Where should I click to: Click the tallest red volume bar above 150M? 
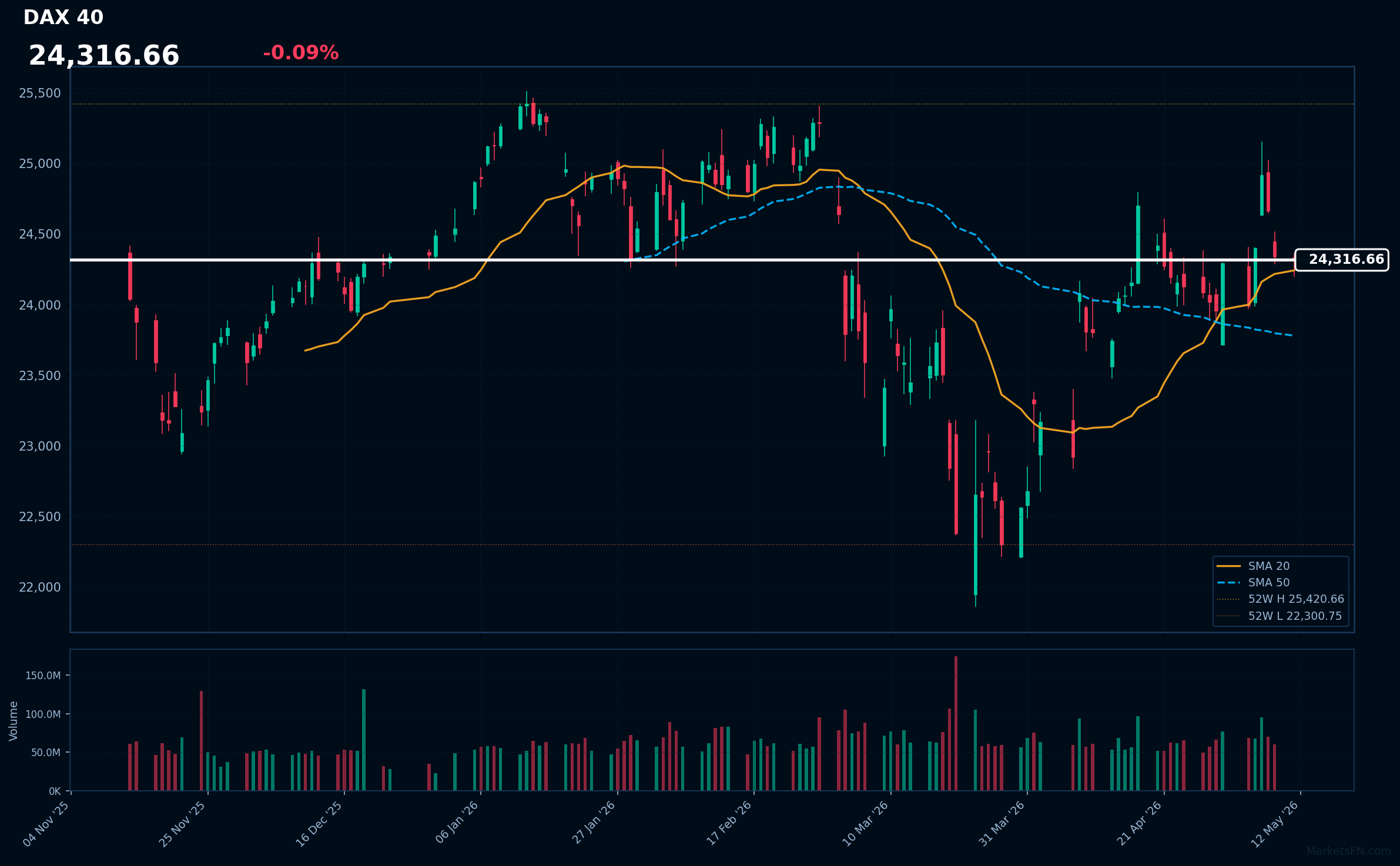[x=956, y=723]
